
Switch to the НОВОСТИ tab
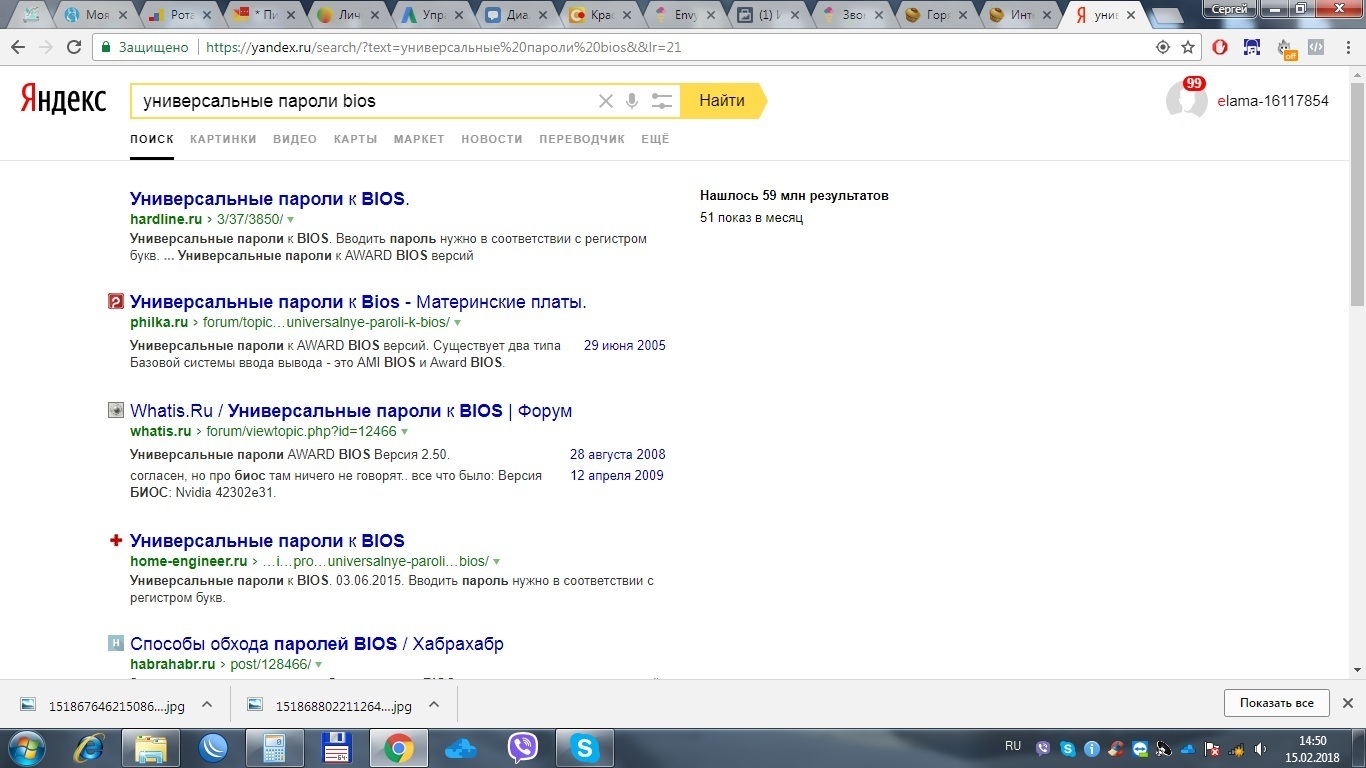coord(492,139)
